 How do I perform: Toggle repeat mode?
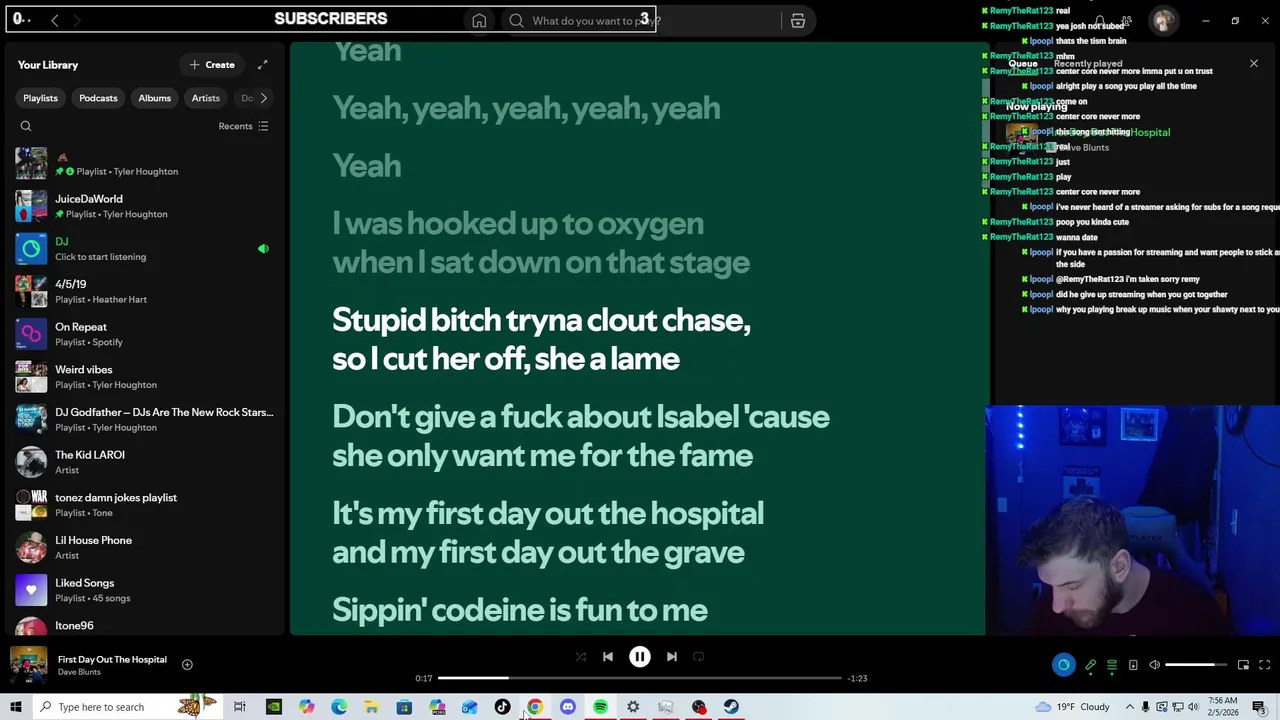699,657
